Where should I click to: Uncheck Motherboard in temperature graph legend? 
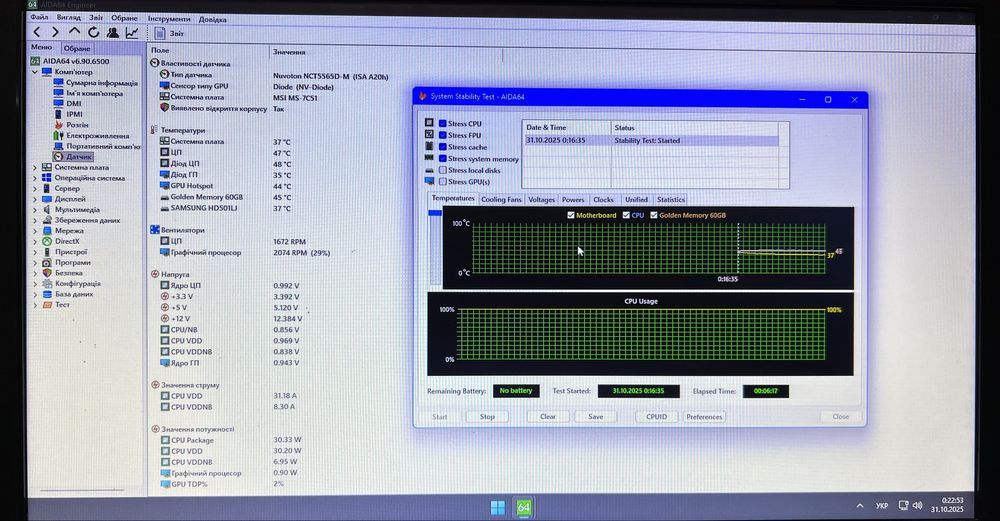click(x=571, y=216)
